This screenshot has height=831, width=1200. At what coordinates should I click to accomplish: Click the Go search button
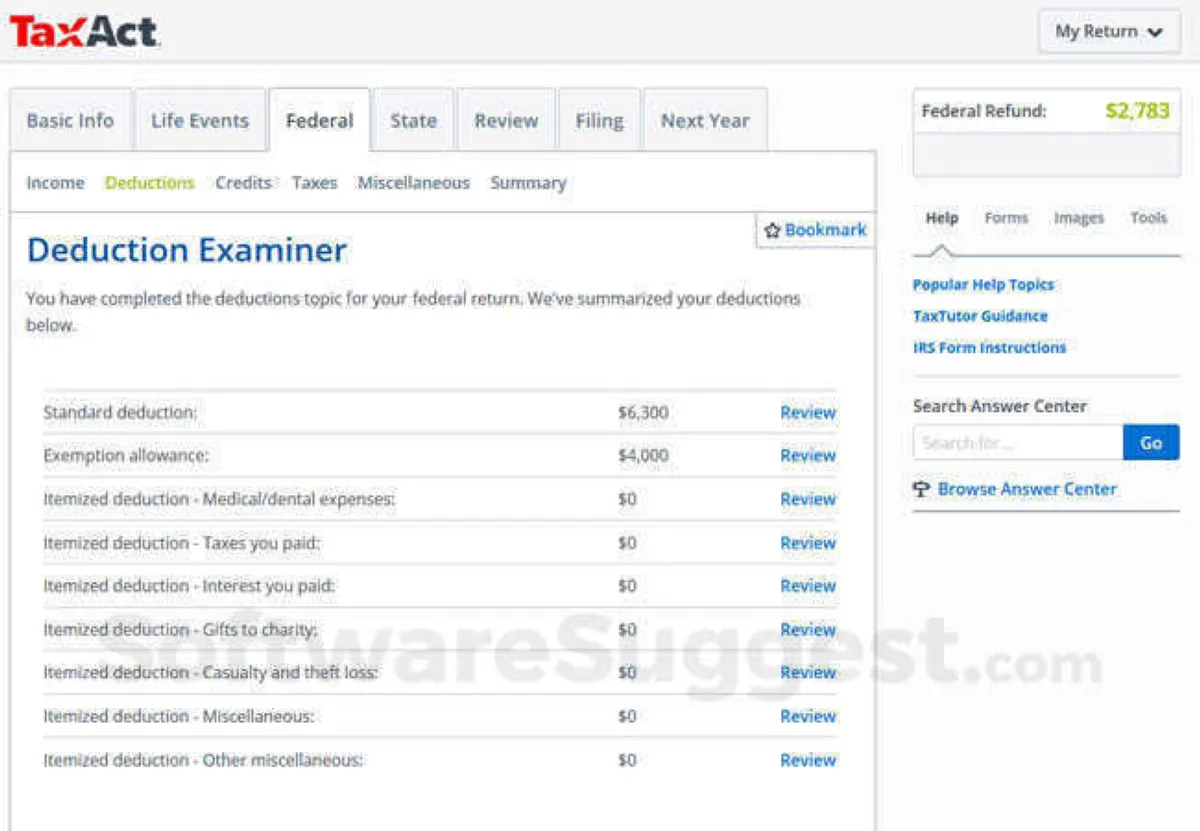[1151, 442]
